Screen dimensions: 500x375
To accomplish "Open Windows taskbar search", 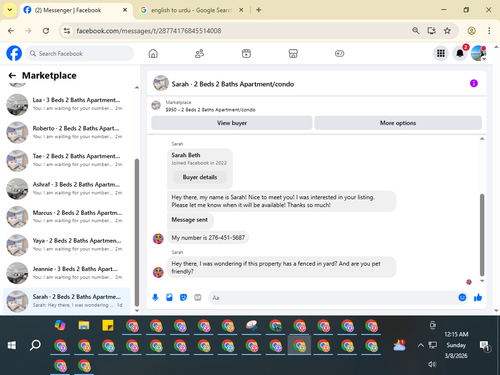I will pyautogui.click(x=35, y=345).
